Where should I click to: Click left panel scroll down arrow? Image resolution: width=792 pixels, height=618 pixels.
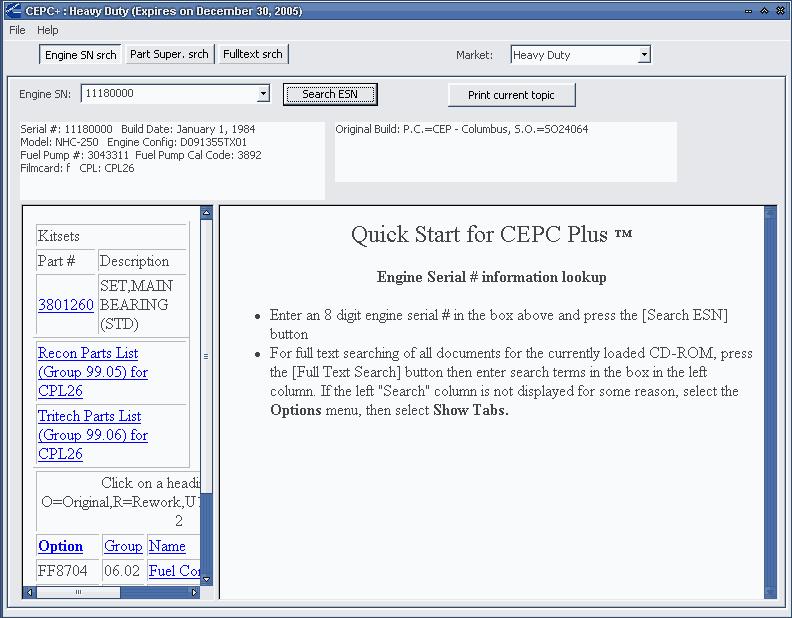point(206,579)
